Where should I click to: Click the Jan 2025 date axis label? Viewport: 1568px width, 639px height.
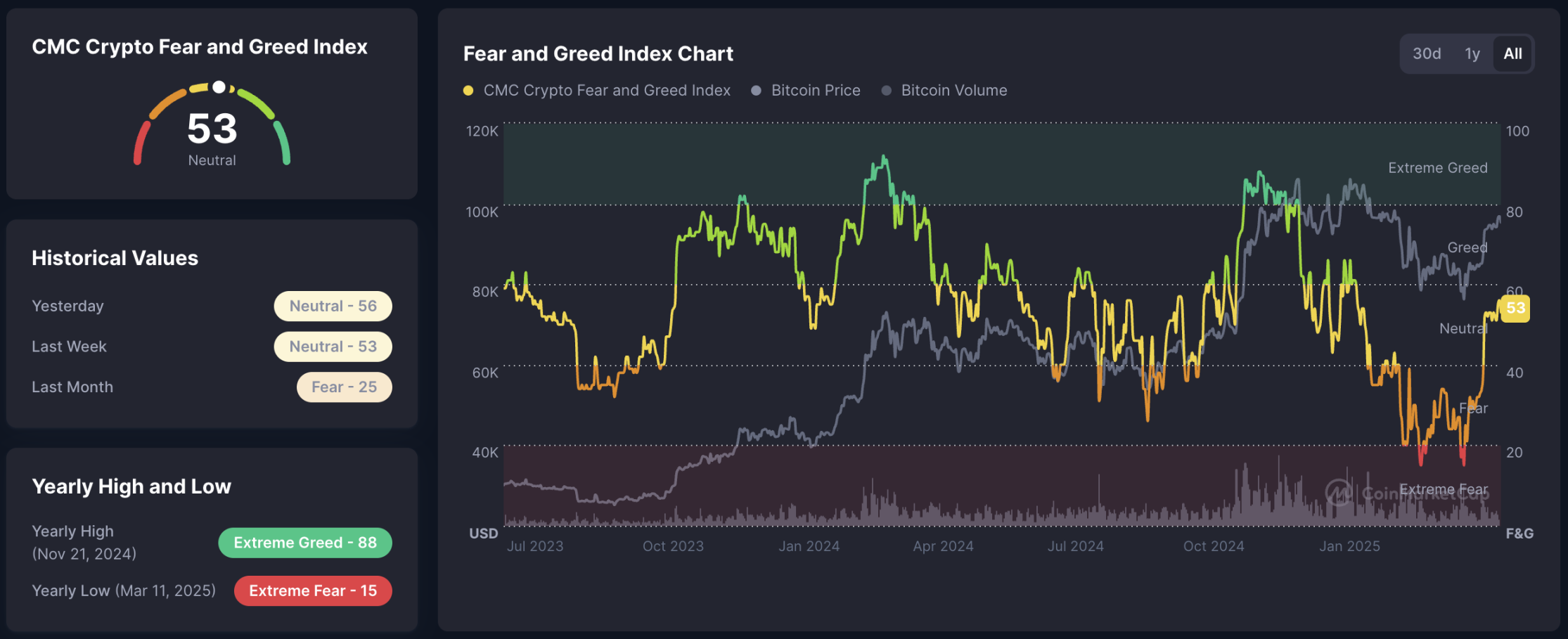tap(1349, 546)
